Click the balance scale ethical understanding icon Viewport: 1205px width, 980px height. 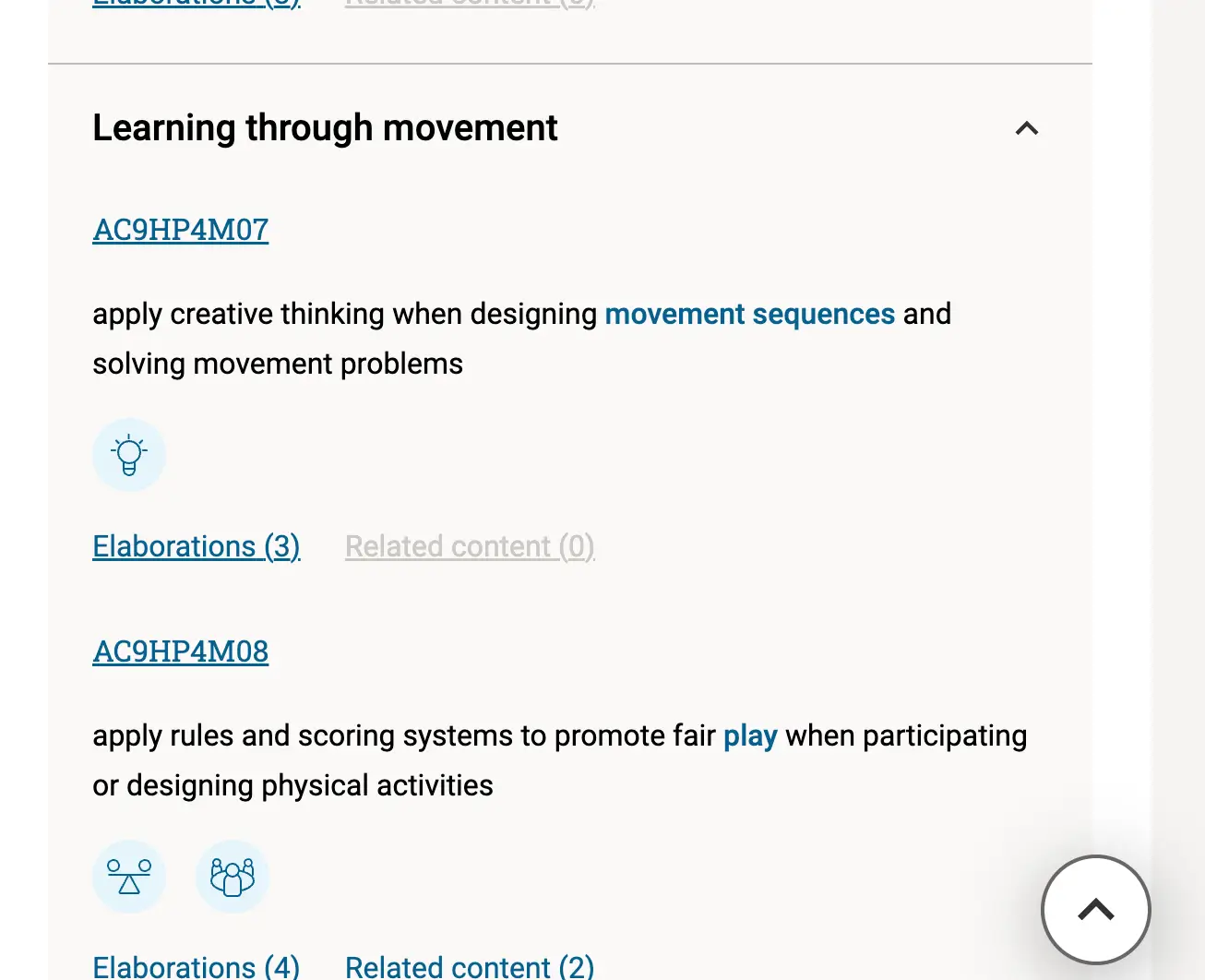(129, 877)
